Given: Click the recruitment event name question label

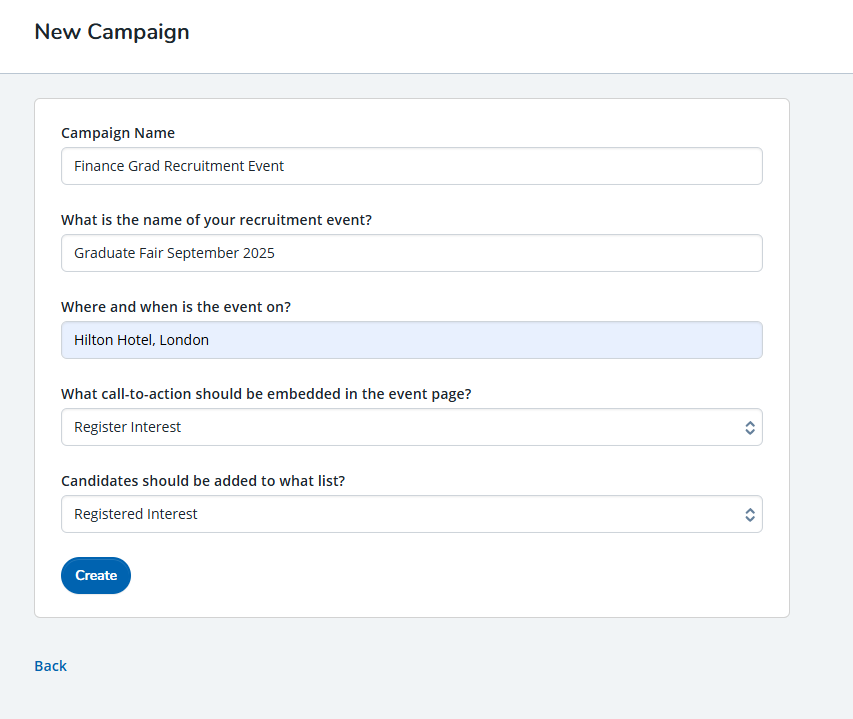Looking at the screenshot, I should click(x=217, y=220).
